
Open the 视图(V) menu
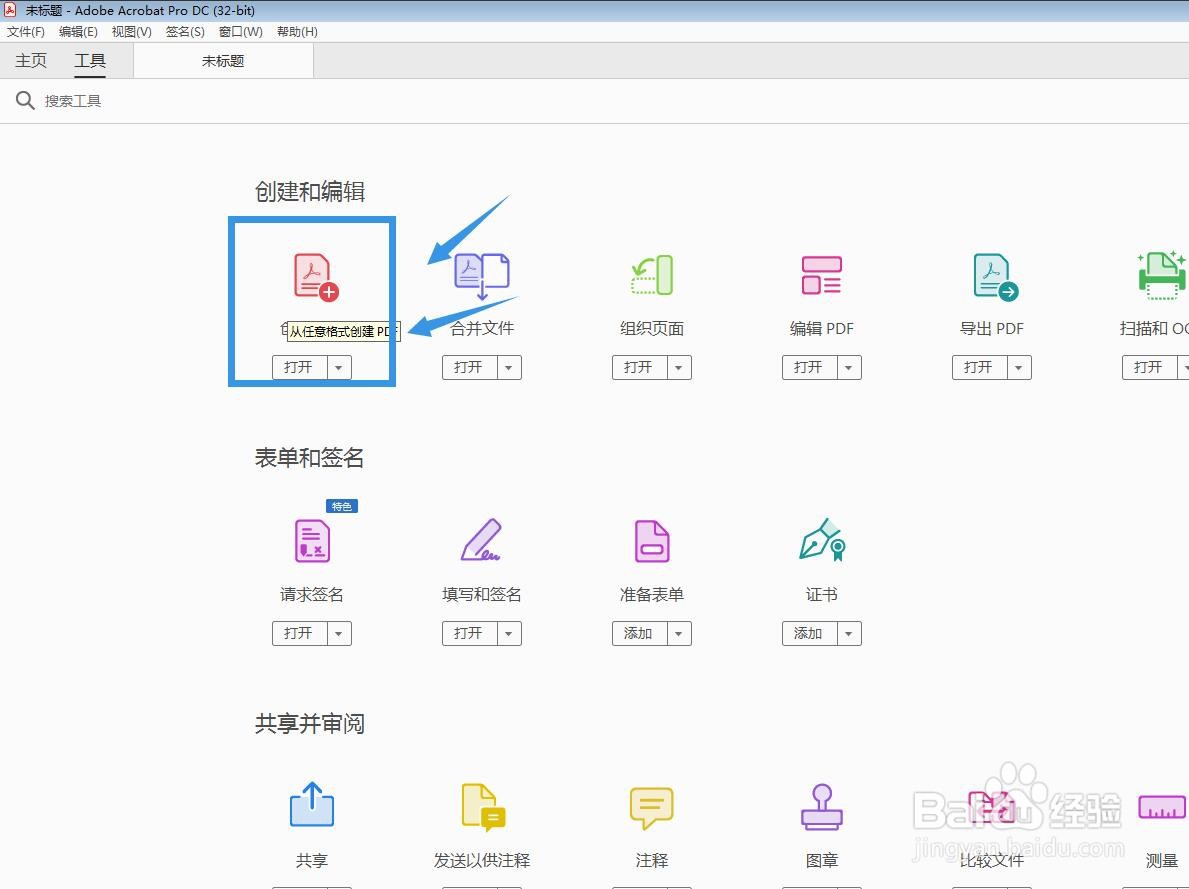tap(131, 32)
